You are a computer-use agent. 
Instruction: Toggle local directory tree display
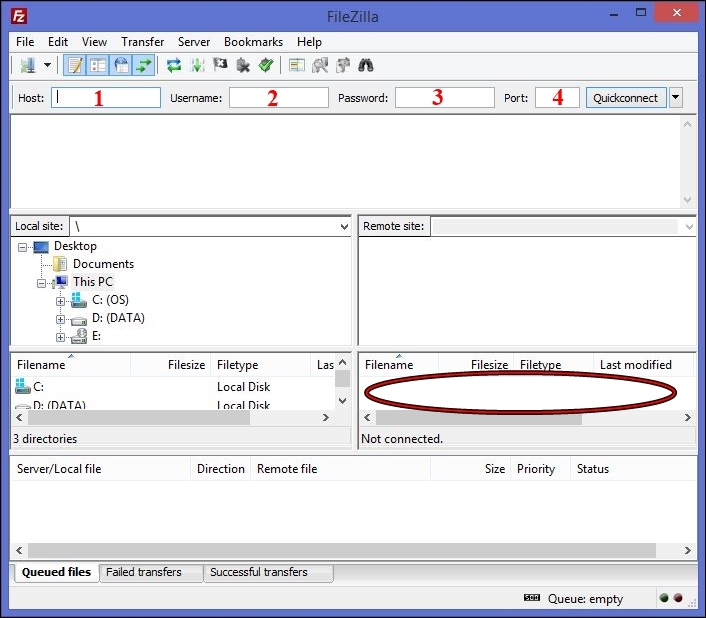pos(98,66)
